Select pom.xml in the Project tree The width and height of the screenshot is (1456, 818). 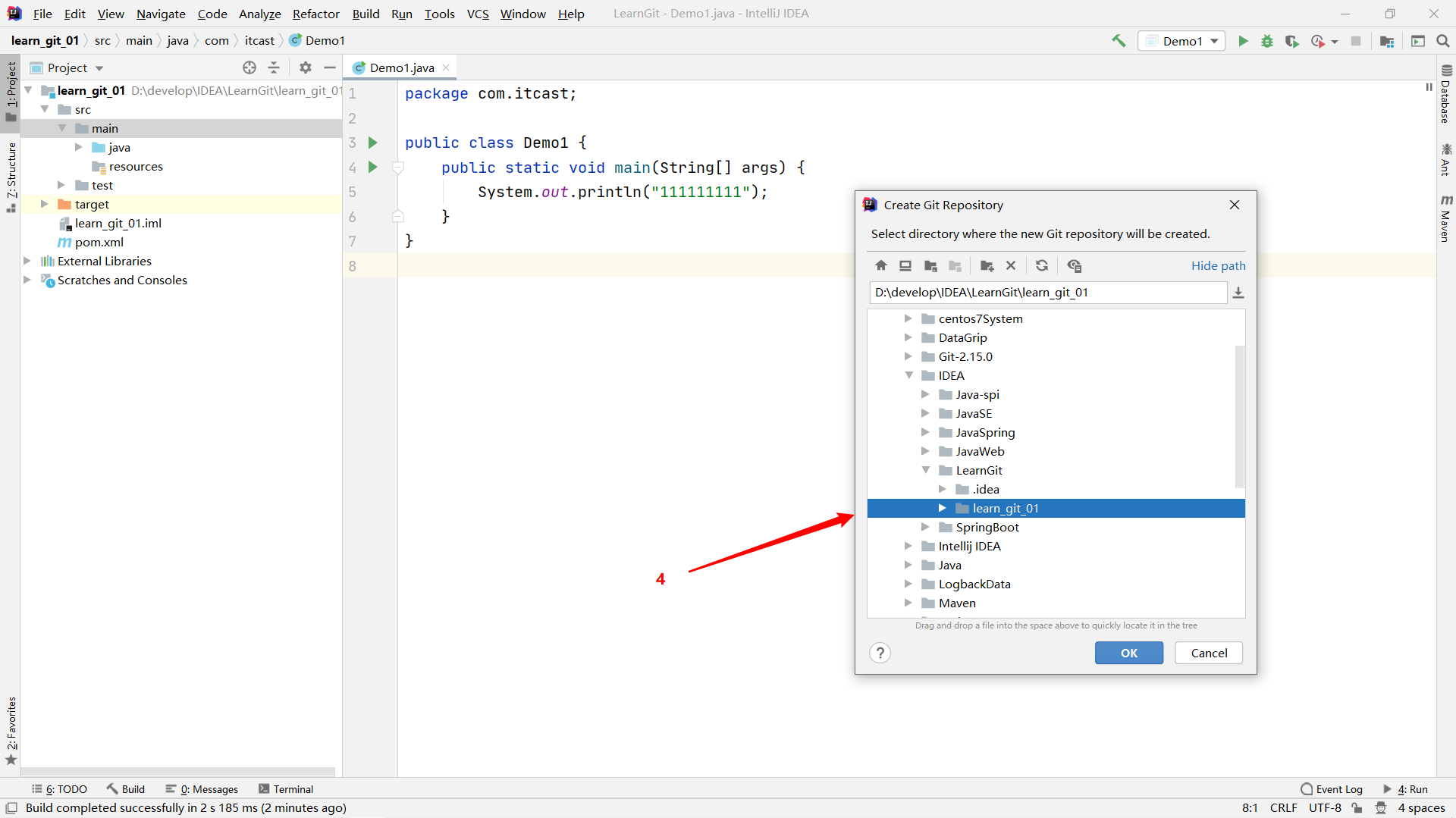pos(99,242)
